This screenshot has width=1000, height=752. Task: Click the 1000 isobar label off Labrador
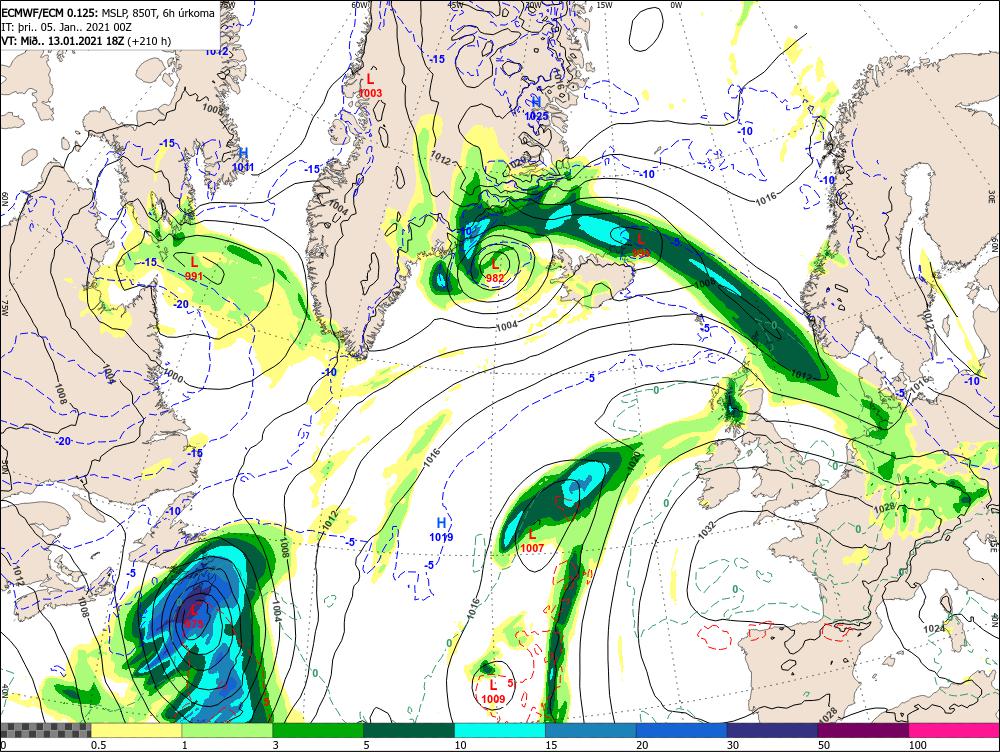point(173,374)
